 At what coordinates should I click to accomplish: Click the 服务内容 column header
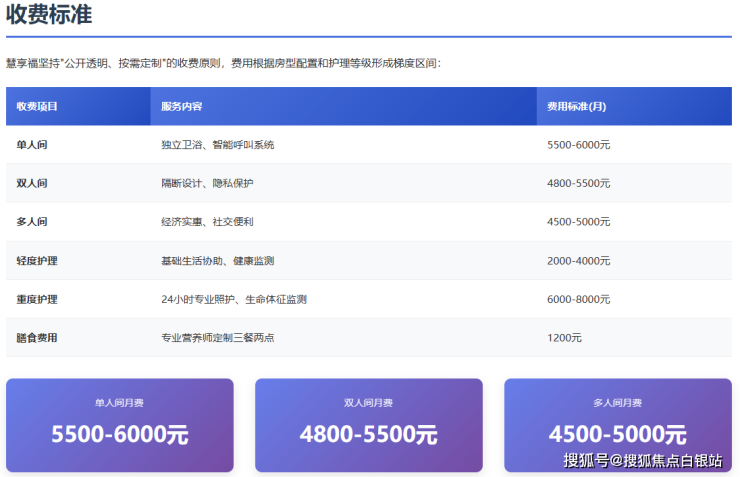[182, 106]
